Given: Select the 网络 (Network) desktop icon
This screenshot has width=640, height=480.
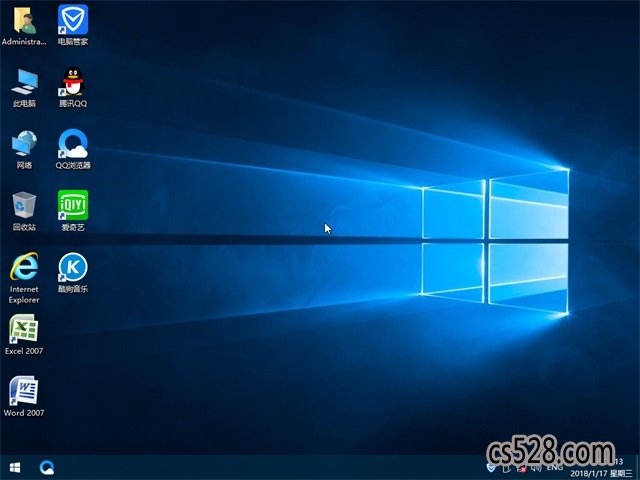Looking at the screenshot, I should coord(24,149).
